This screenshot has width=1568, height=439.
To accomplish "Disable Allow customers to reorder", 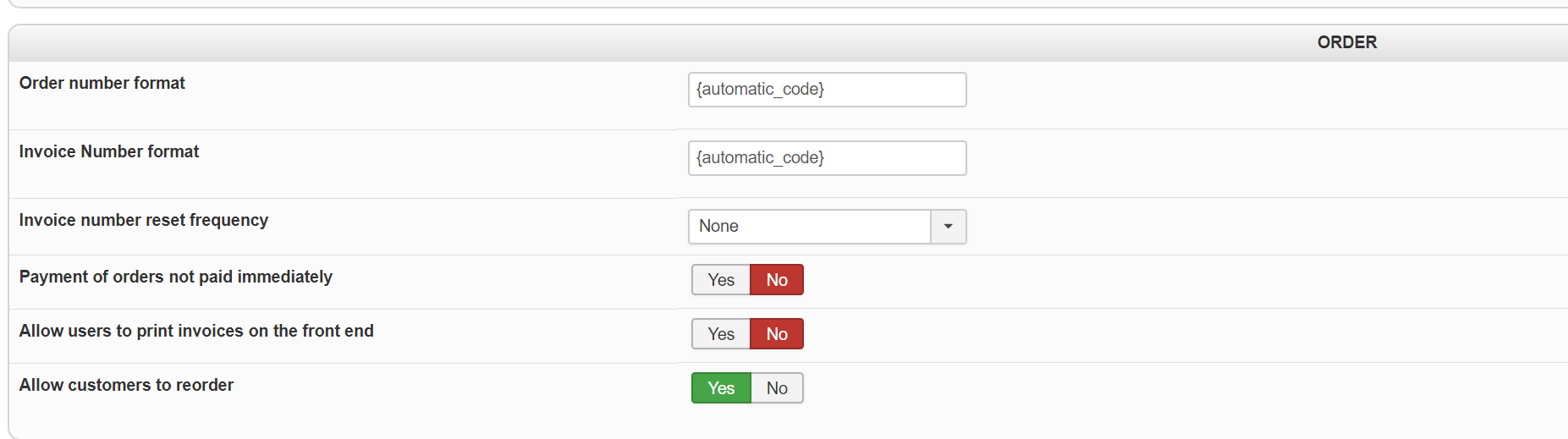I will (777, 388).
